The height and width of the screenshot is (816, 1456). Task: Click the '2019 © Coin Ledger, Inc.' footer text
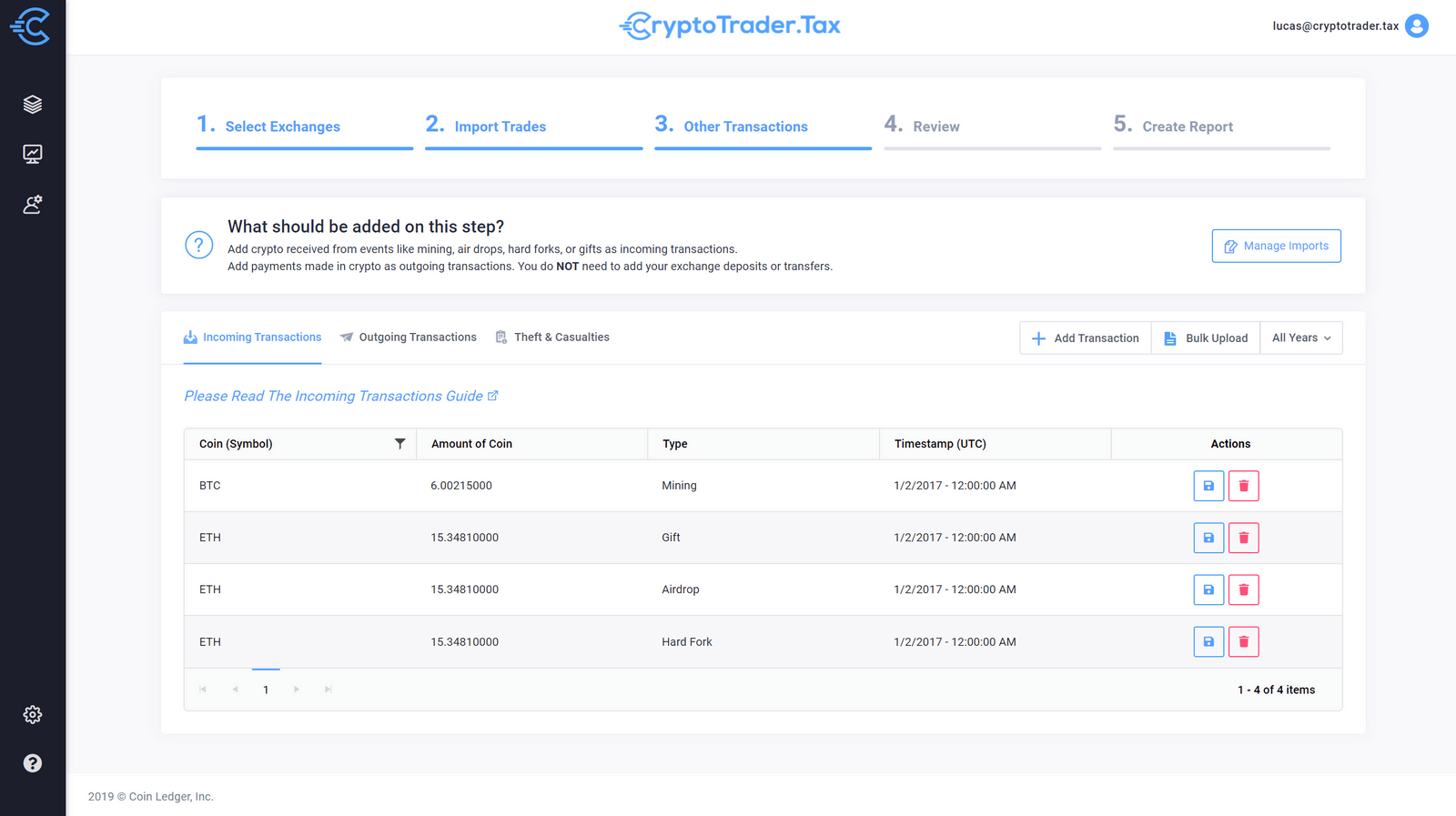[151, 797]
